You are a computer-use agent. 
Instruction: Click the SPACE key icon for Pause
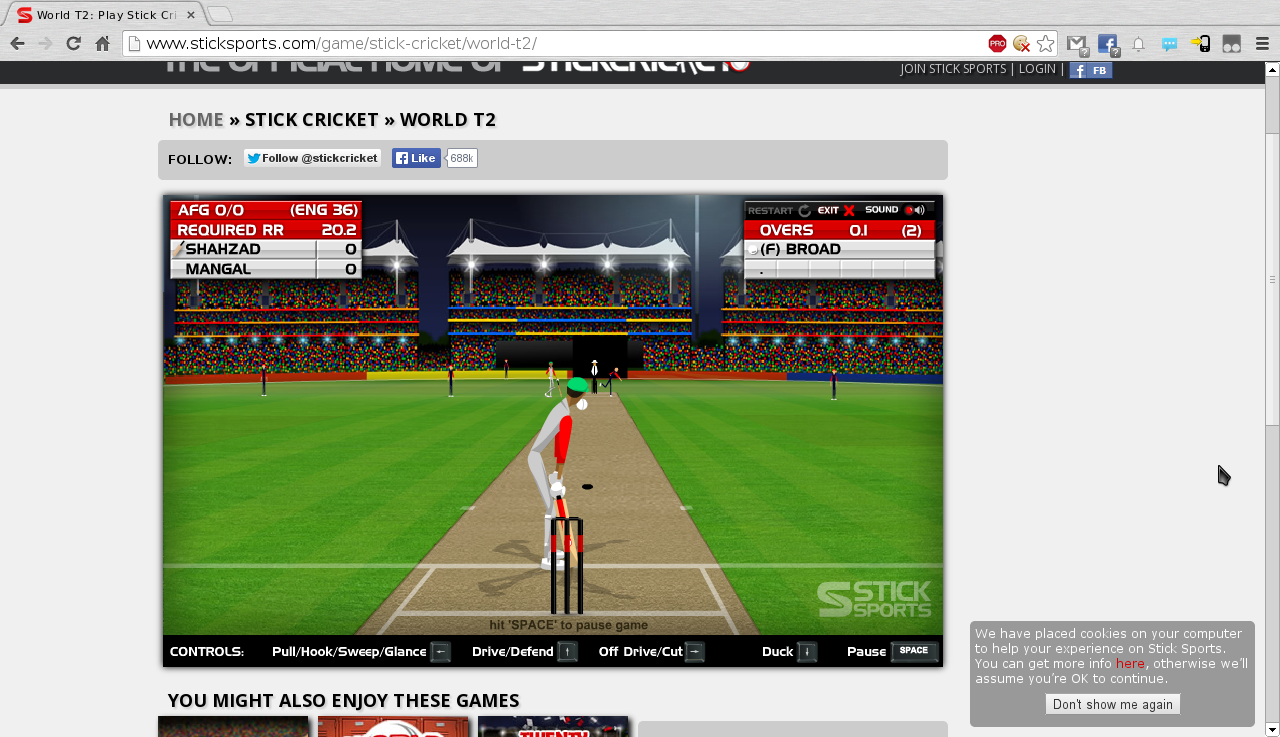click(915, 652)
